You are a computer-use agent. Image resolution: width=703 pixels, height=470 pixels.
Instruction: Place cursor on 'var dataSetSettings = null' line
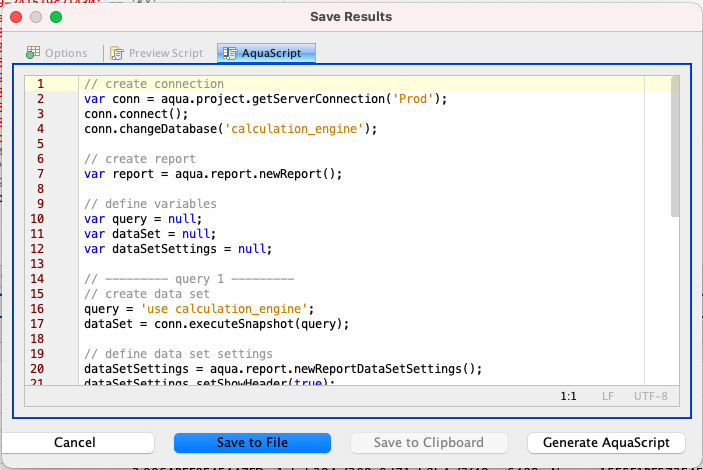pyautogui.click(x=177, y=249)
